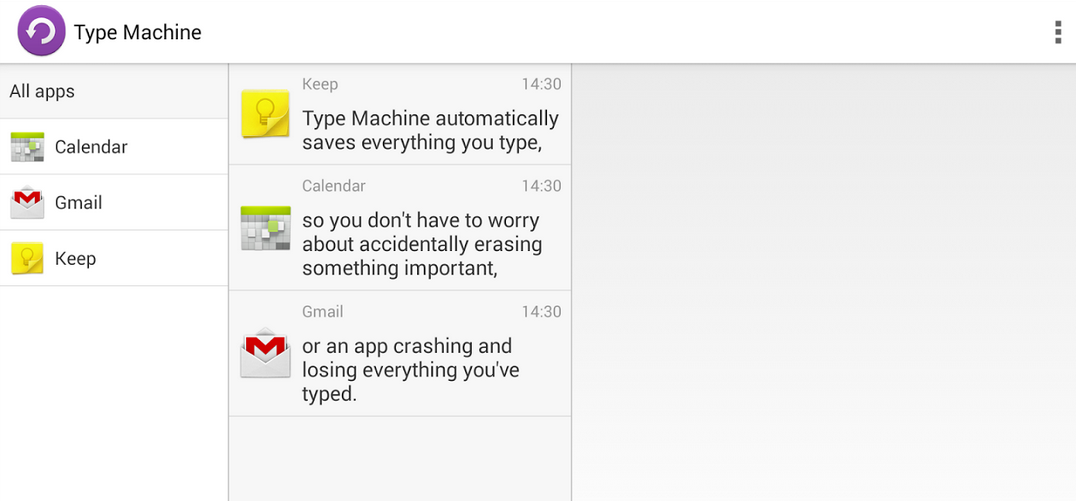Click the Keep lightbulb icon in the sidebar
Image resolution: width=1076 pixels, height=501 pixels.
(27, 259)
